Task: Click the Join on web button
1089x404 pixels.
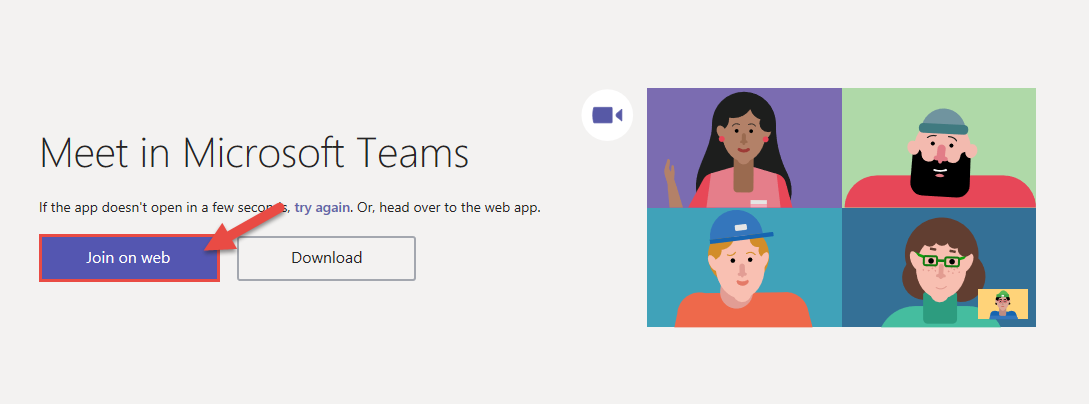Action: point(129,258)
